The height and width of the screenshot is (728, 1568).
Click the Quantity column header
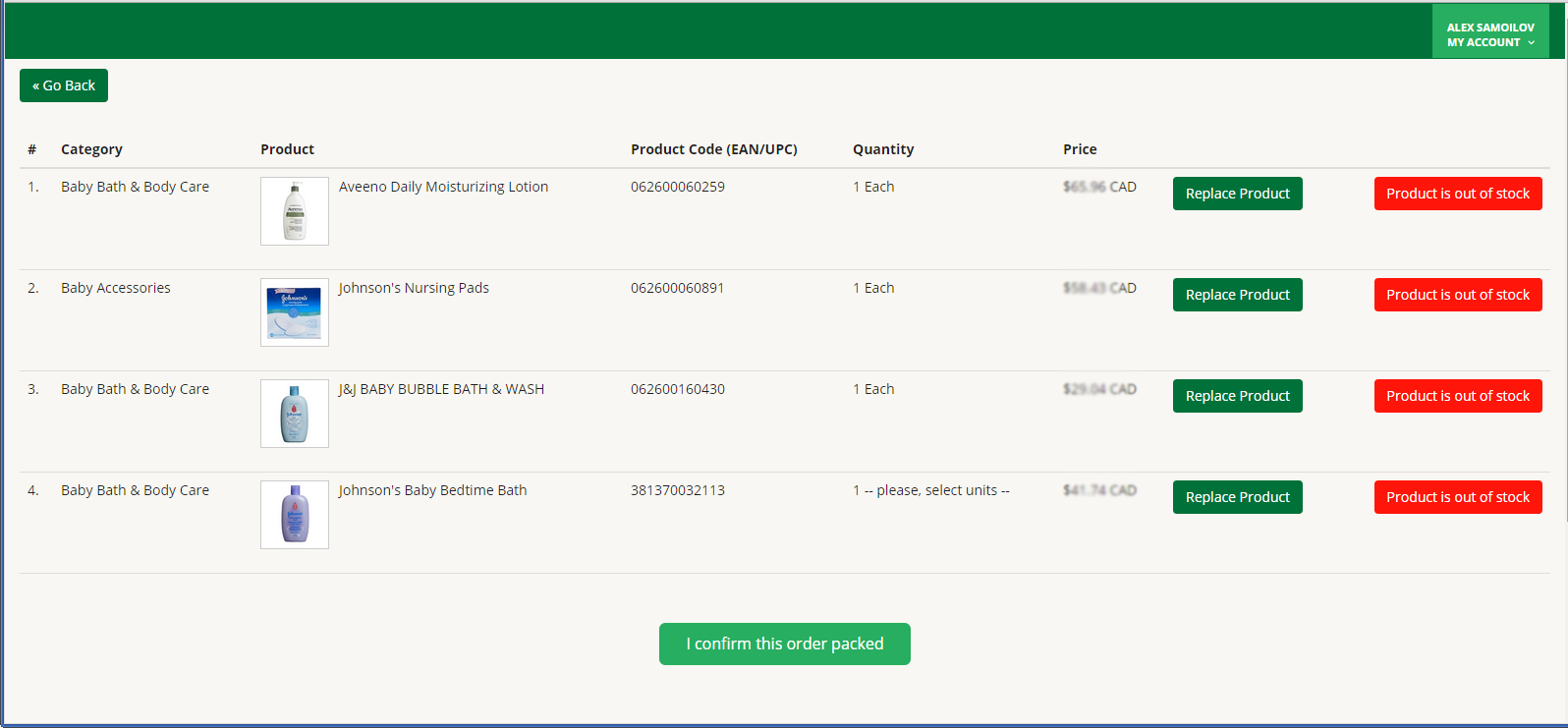tap(883, 149)
